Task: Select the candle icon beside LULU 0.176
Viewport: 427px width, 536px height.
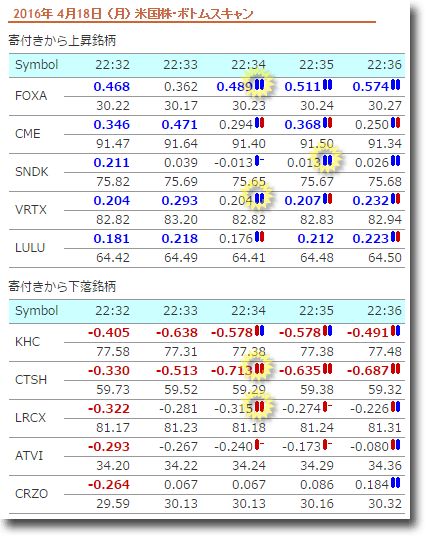Action: pos(259,236)
